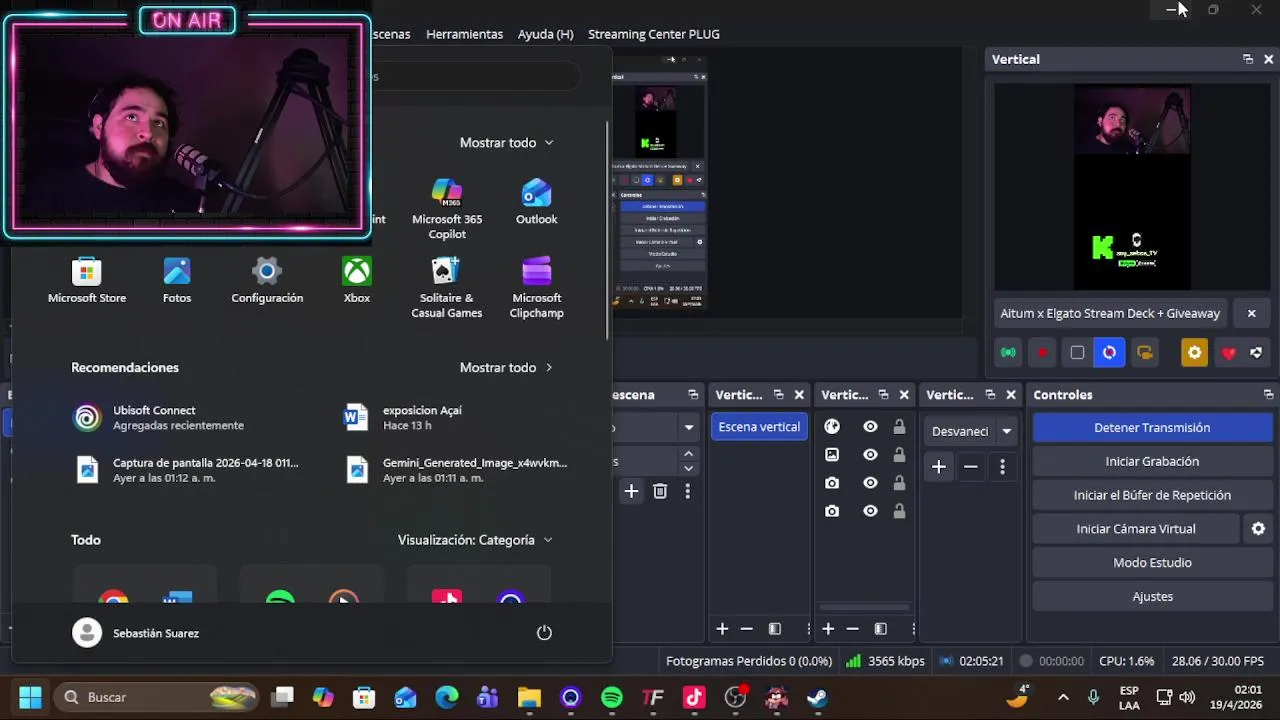Remove source with minus below vertical sources list
This screenshot has width=1280, height=720.
pyautogui.click(x=852, y=629)
